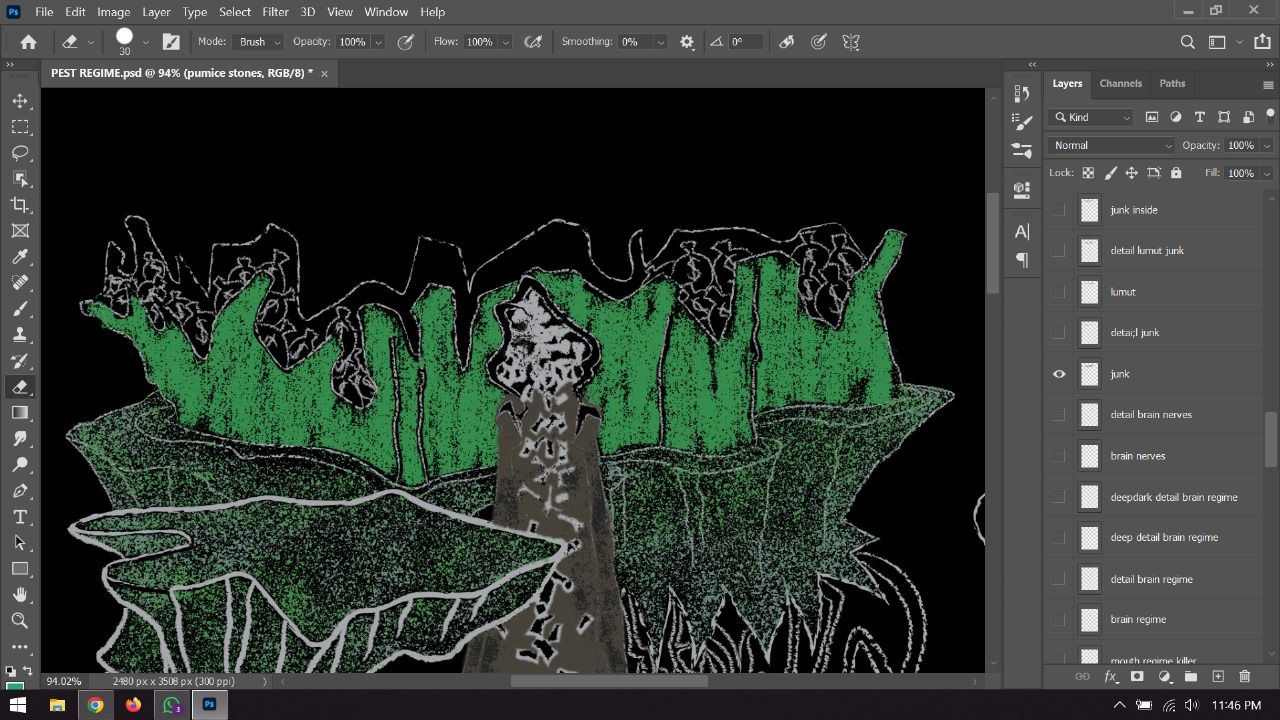The image size is (1280, 720).
Task: Select the Dodge tool
Action: 20,465
